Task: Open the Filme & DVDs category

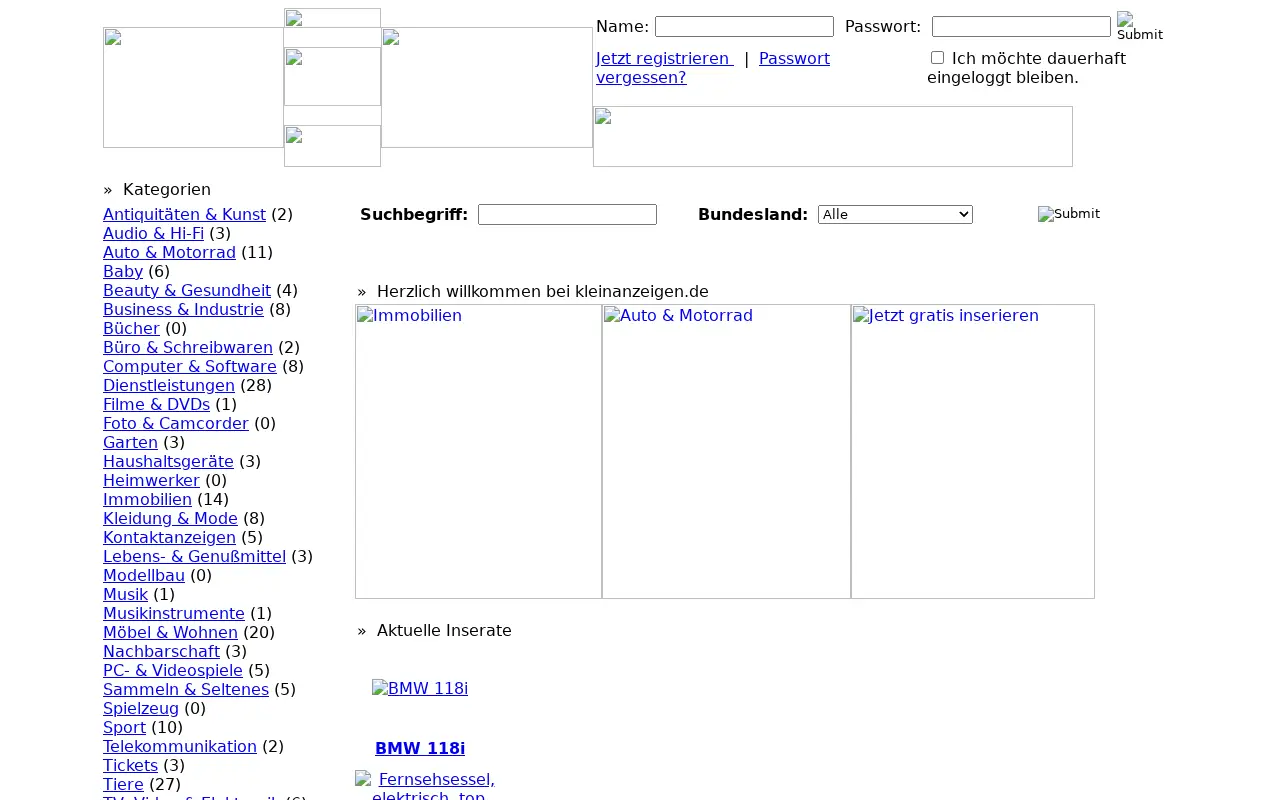Action: (156, 404)
